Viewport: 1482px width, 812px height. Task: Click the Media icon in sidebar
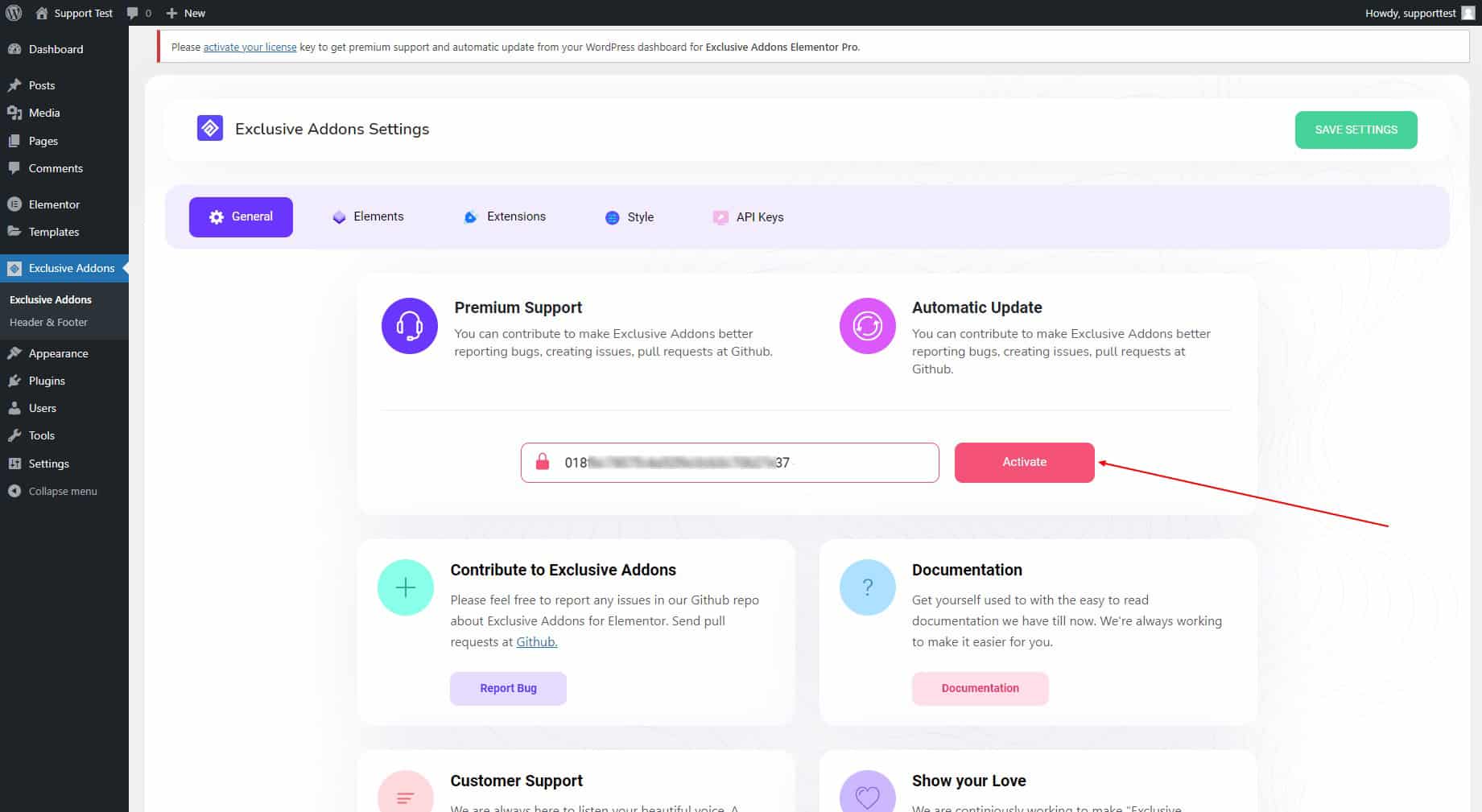coord(14,113)
